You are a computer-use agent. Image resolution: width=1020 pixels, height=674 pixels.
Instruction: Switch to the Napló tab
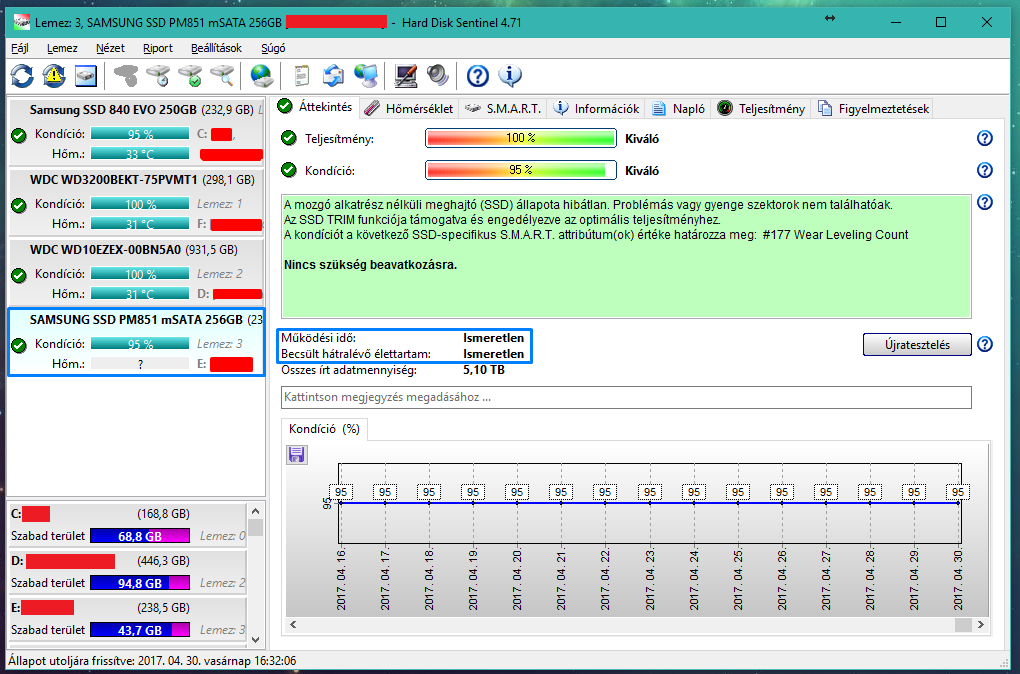pos(678,109)
